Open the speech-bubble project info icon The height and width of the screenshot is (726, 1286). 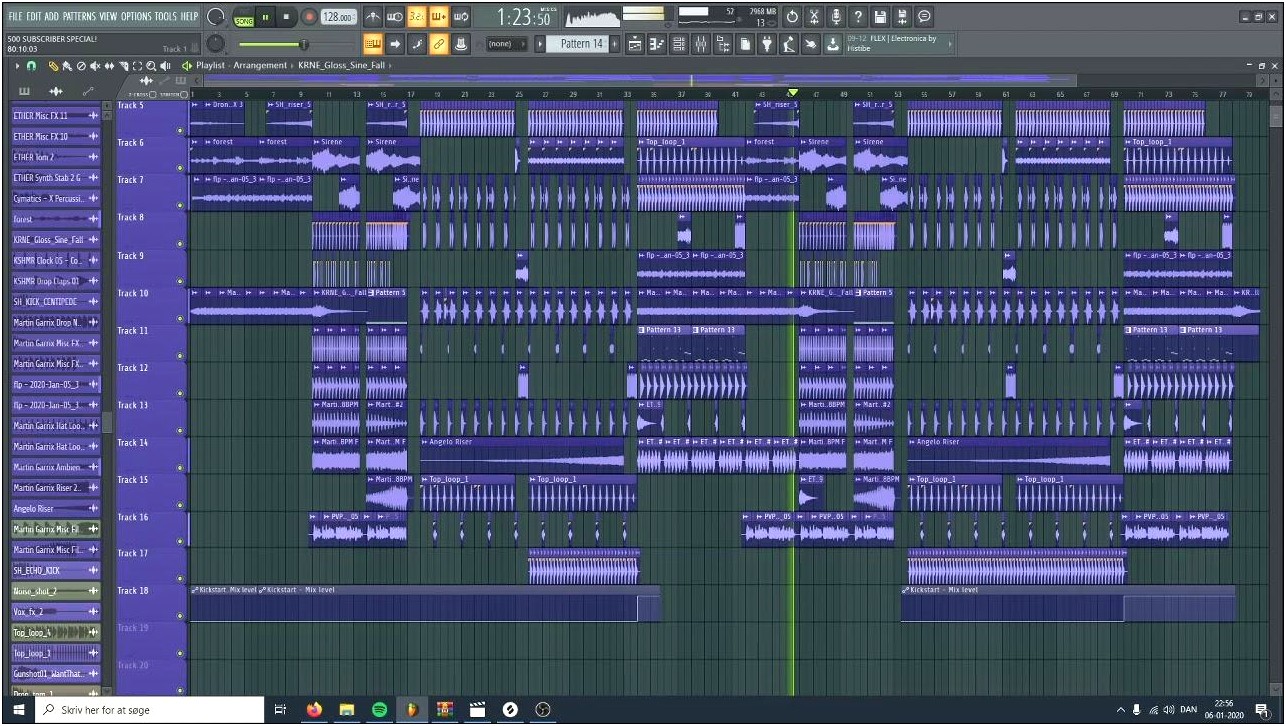(x=924, y=17)
